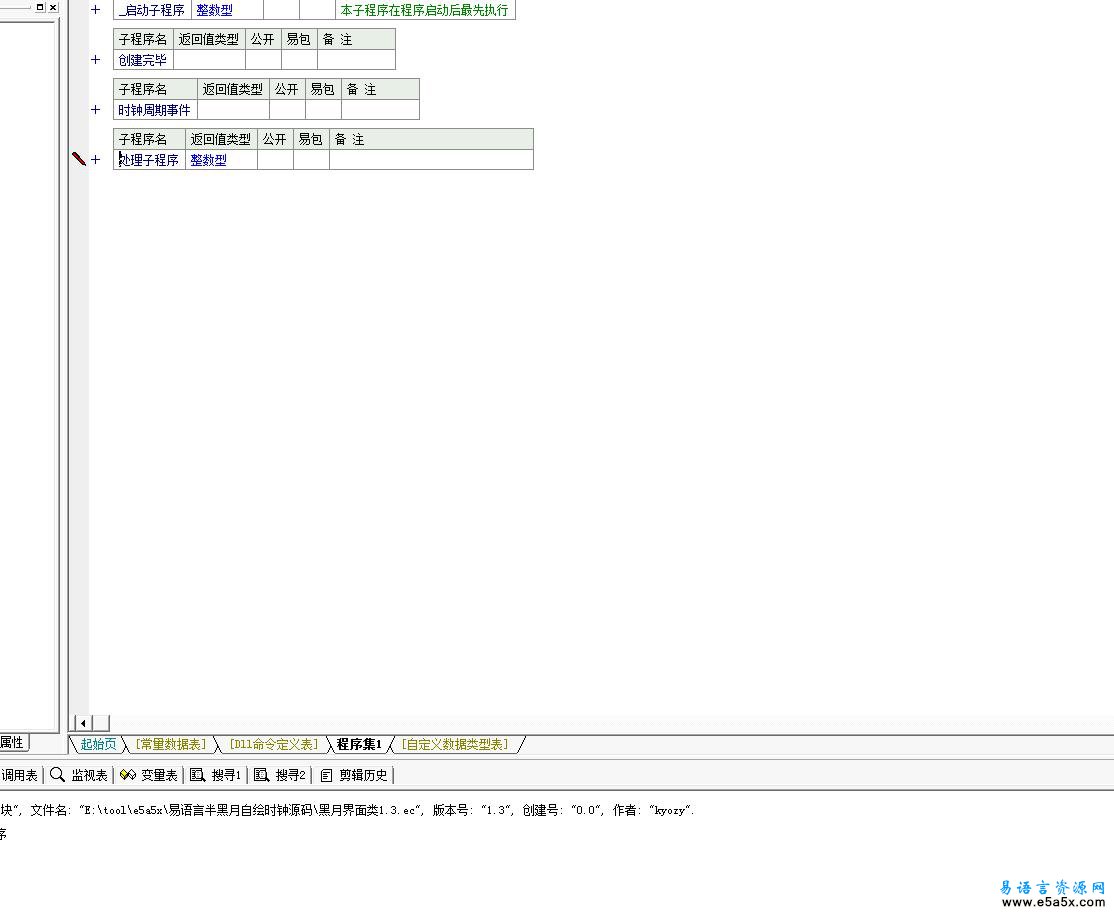Viewport: 1114px width, 915px height.
Task: Switch to the 起始页 tab
Action: [x=98, y=744]
